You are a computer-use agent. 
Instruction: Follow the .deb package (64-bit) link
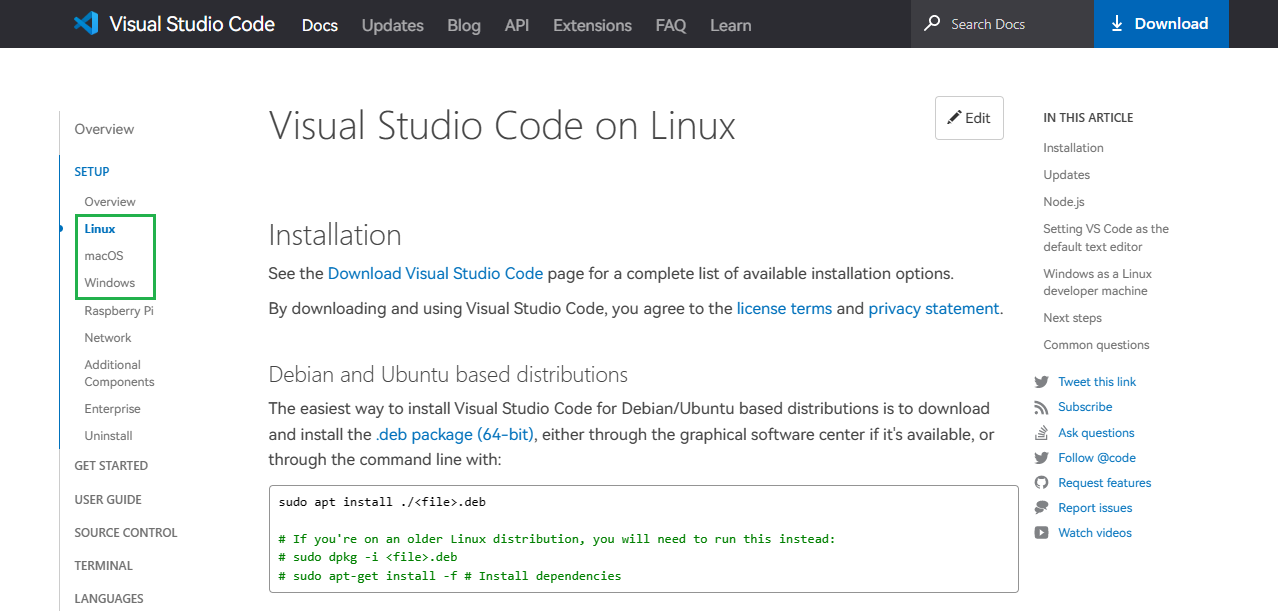click(x=455, y=435)
